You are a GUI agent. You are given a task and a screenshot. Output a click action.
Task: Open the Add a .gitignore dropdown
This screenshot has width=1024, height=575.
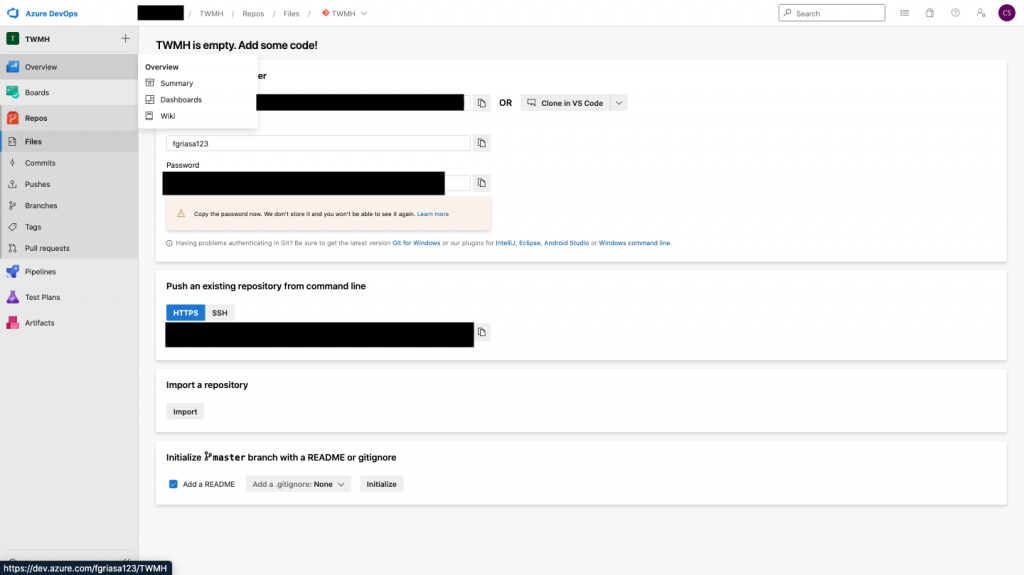[x=298, y=484]
